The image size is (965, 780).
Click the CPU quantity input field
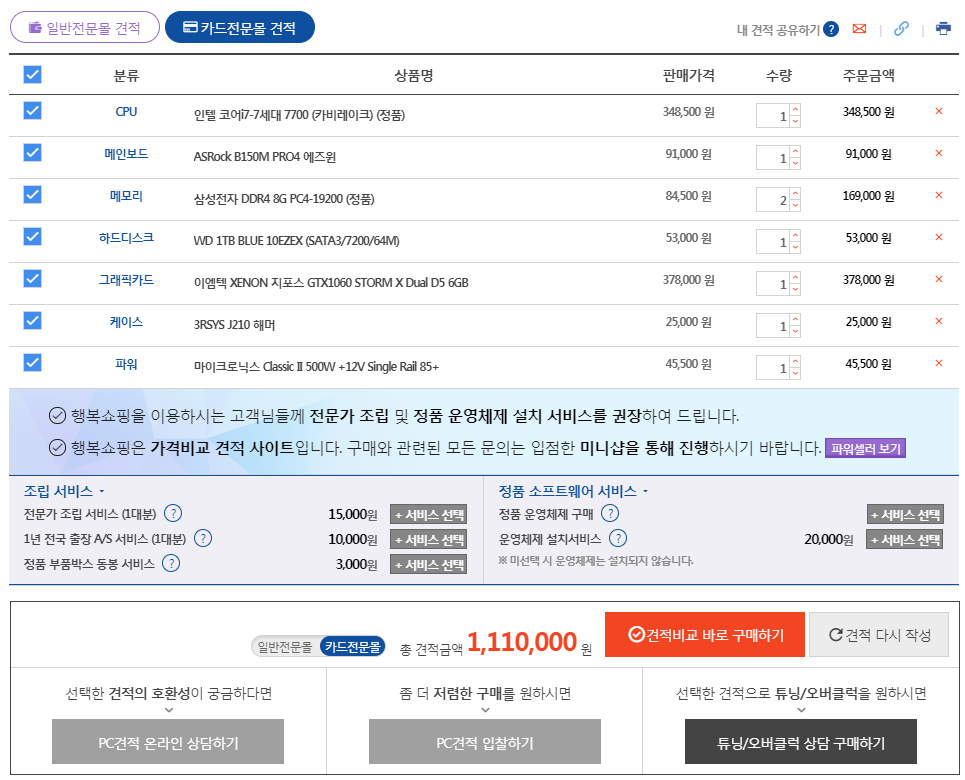pyautogui.click(x=773, y=117)
